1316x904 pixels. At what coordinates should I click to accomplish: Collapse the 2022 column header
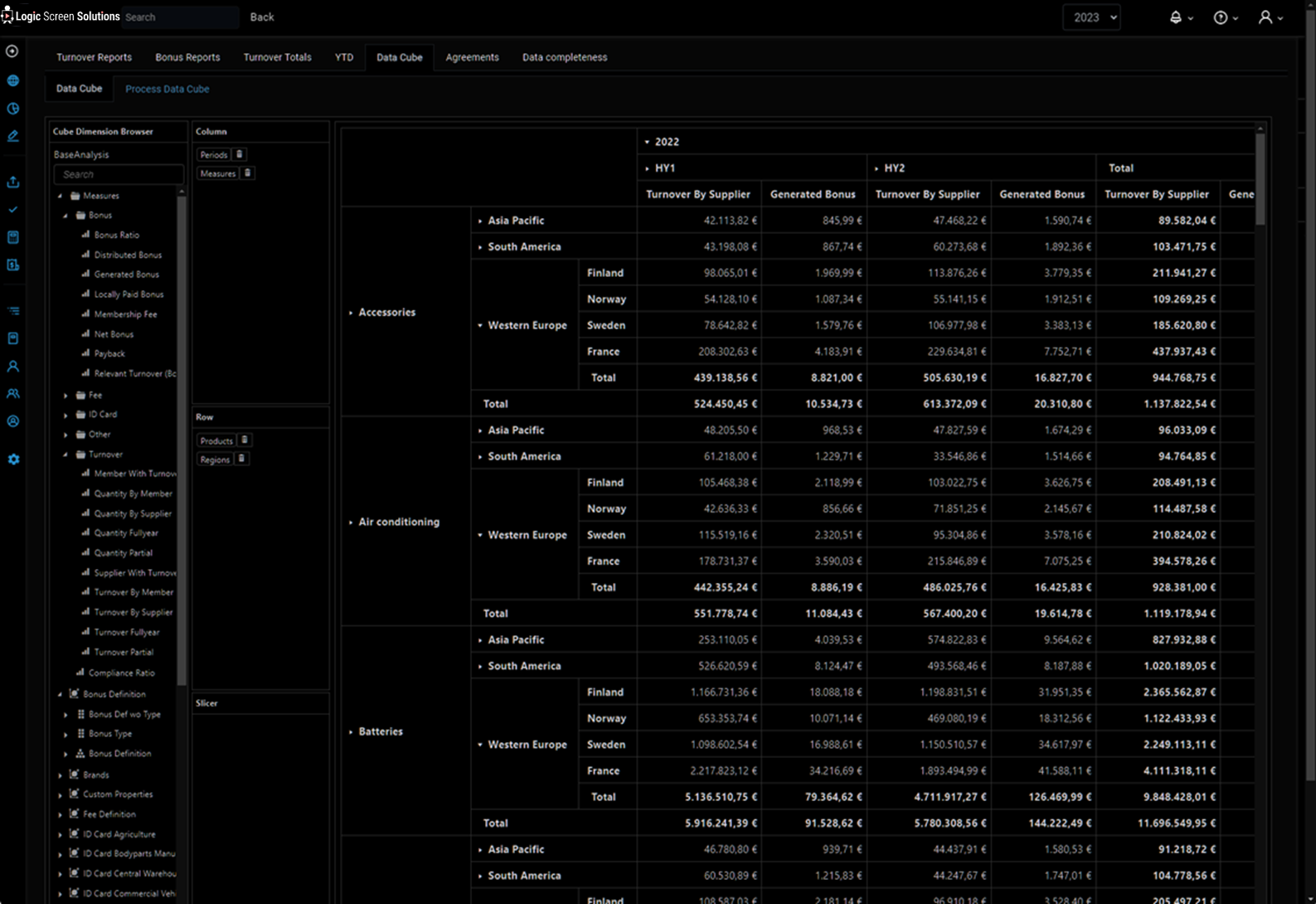[x=647, y=142]
